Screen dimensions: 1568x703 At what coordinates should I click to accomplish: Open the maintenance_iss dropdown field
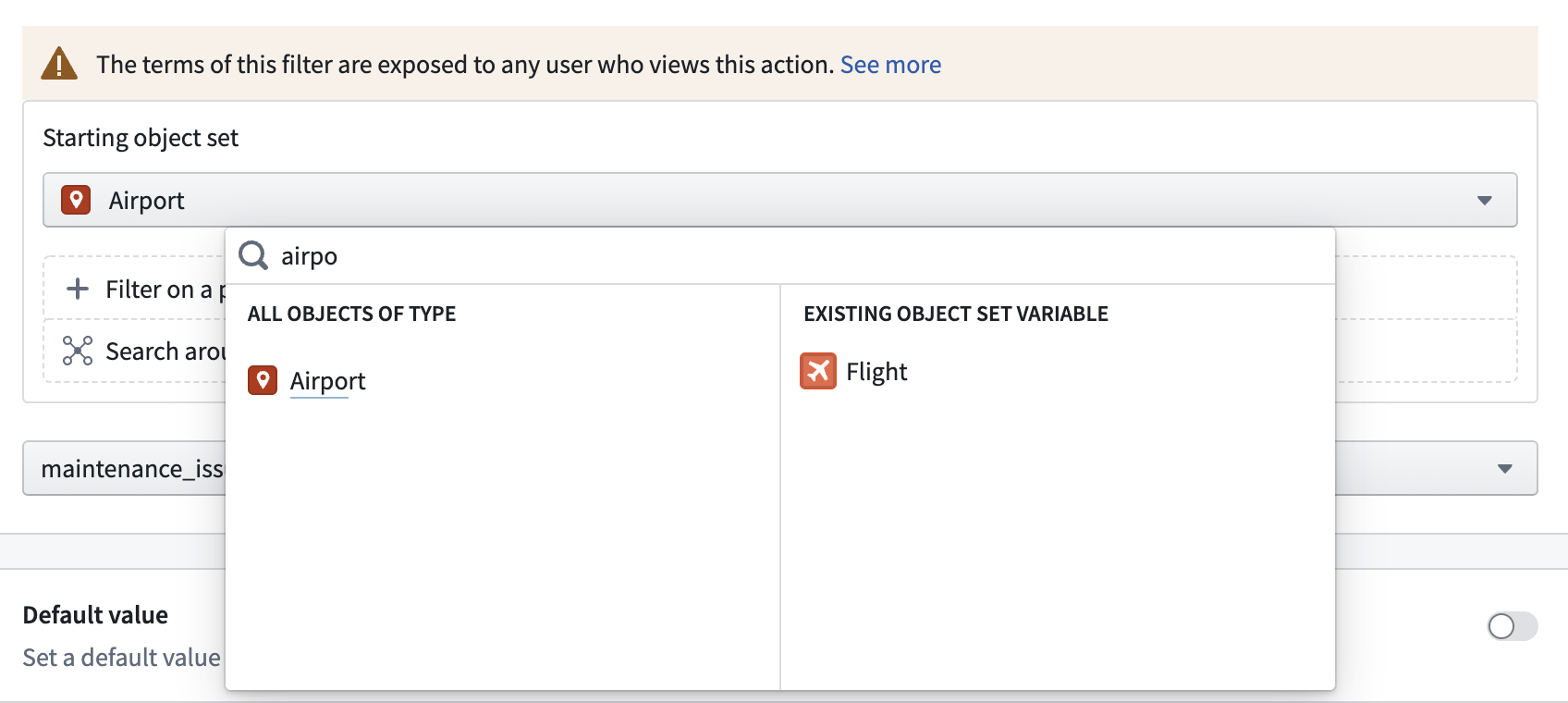pos(129,469)
